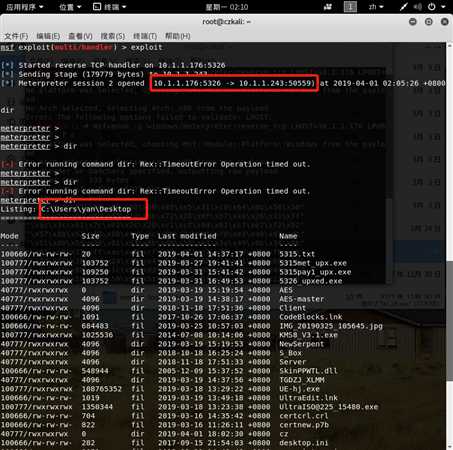Open the 帮助(H) menu

tap(178, 36)
